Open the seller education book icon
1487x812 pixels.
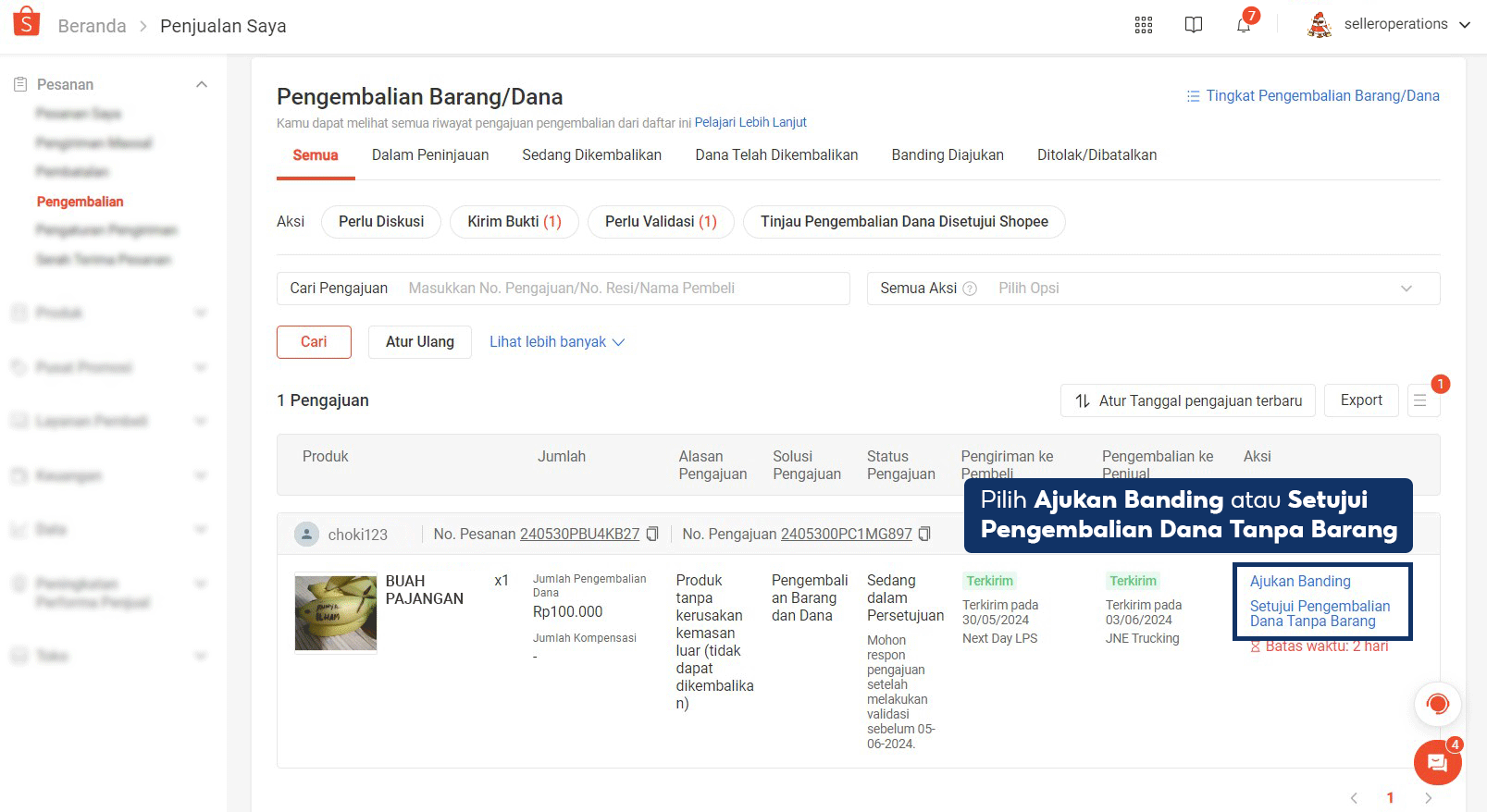coord(1194,25)
